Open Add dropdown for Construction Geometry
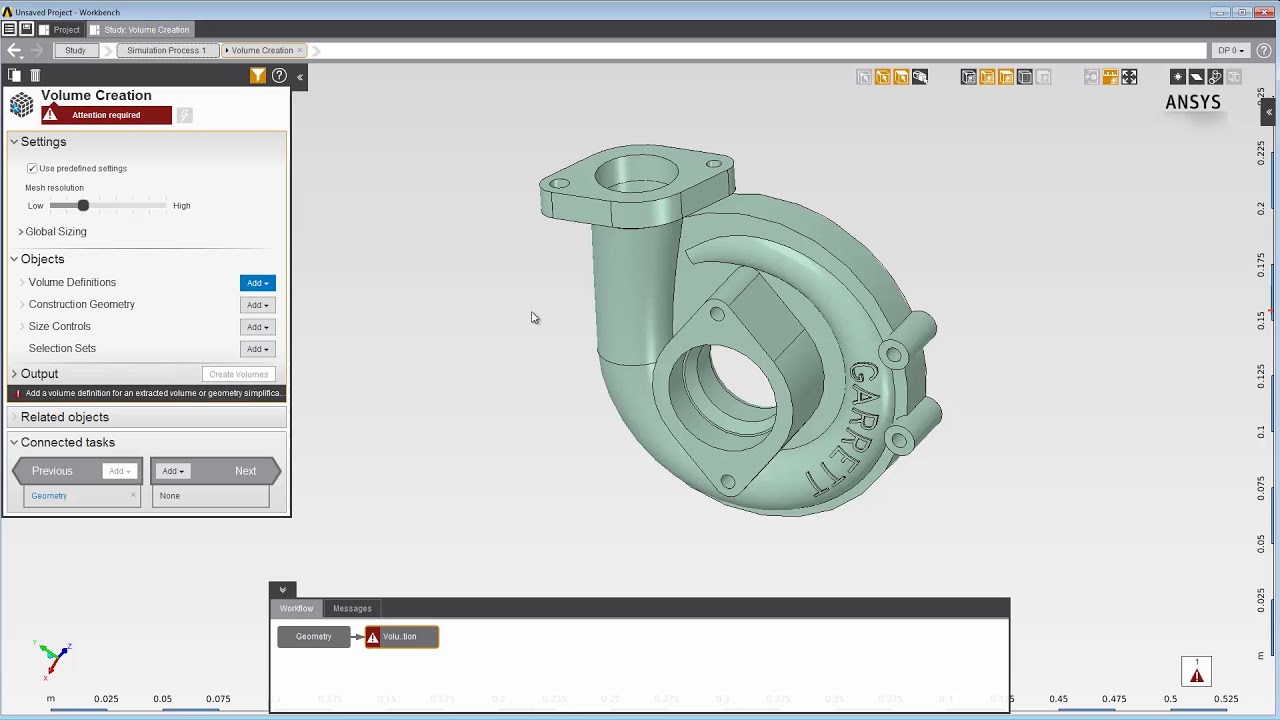Viewport: 1280px width, 720px height. (257, 305)
